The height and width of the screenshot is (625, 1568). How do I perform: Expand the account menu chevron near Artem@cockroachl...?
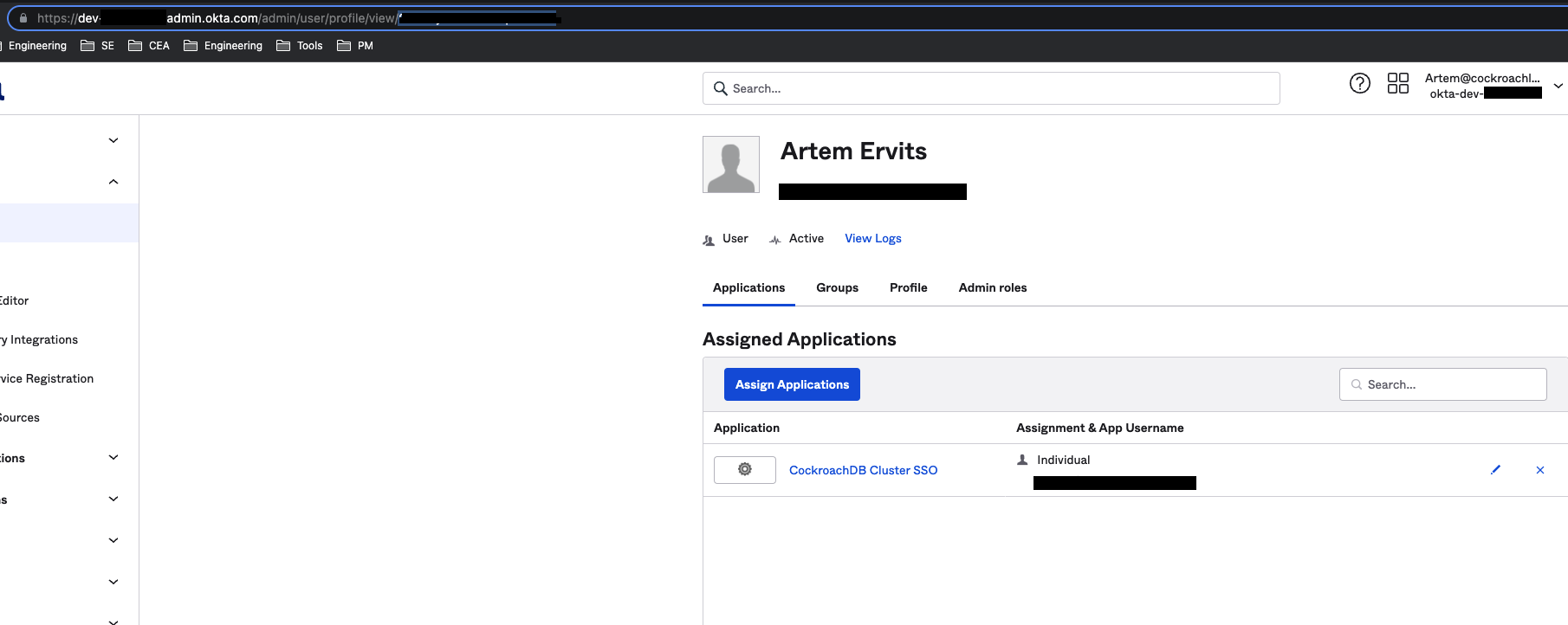[1558, 86]
